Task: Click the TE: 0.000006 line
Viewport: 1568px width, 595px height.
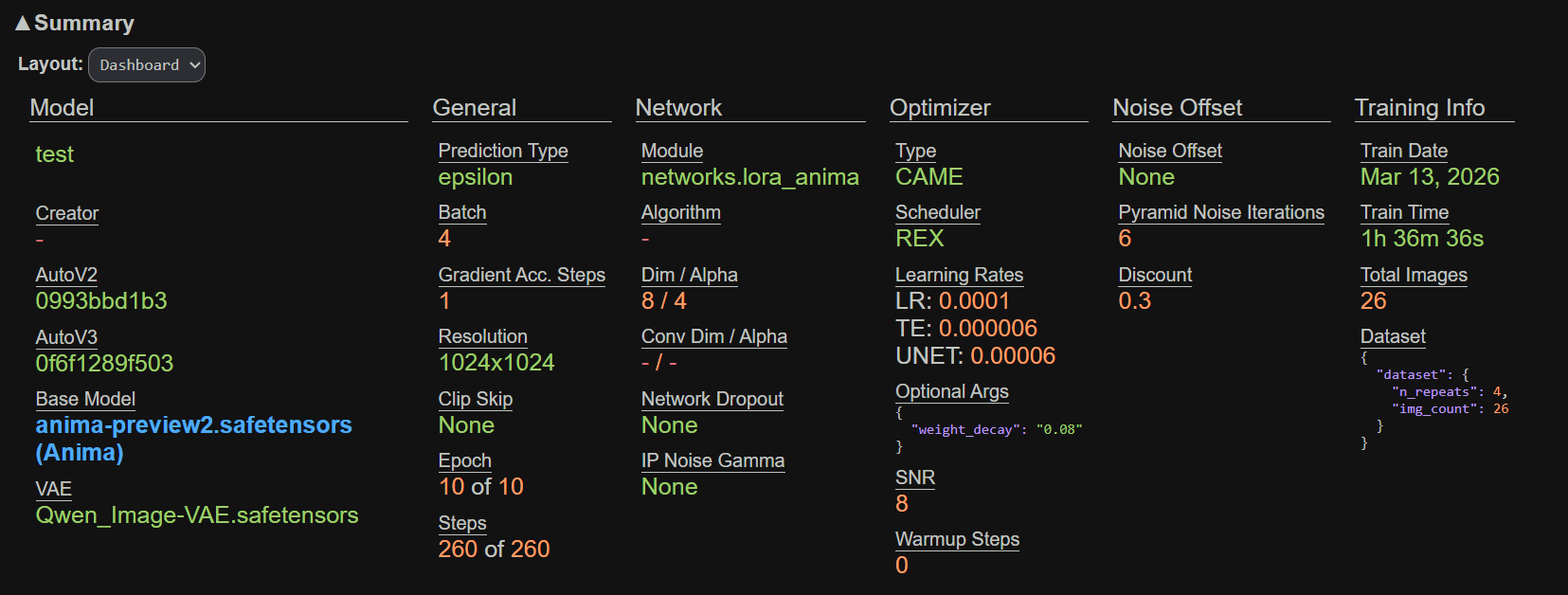Action: coord(966,329)
